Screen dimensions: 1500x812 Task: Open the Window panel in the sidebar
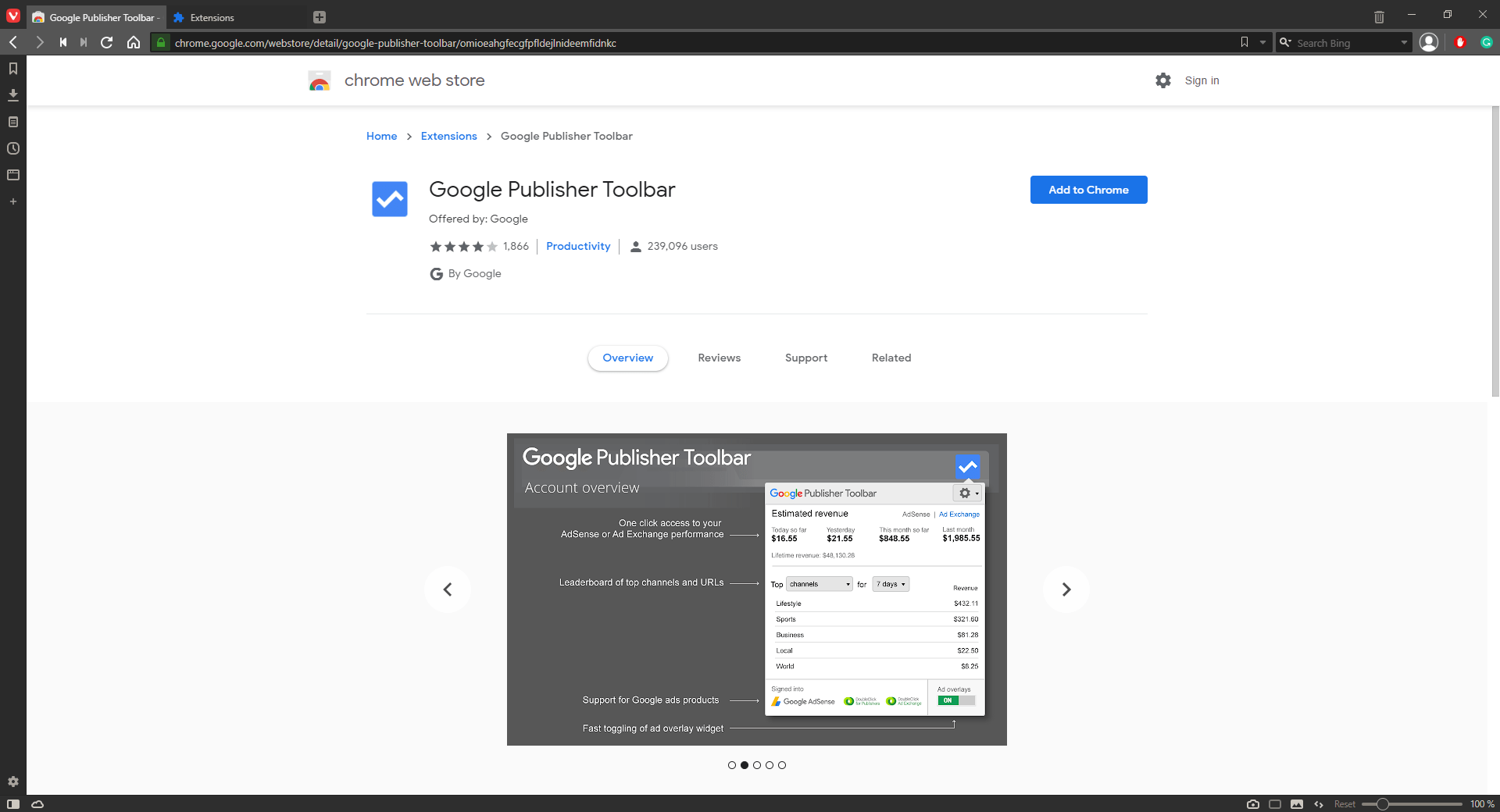click(x=12, y=175)
